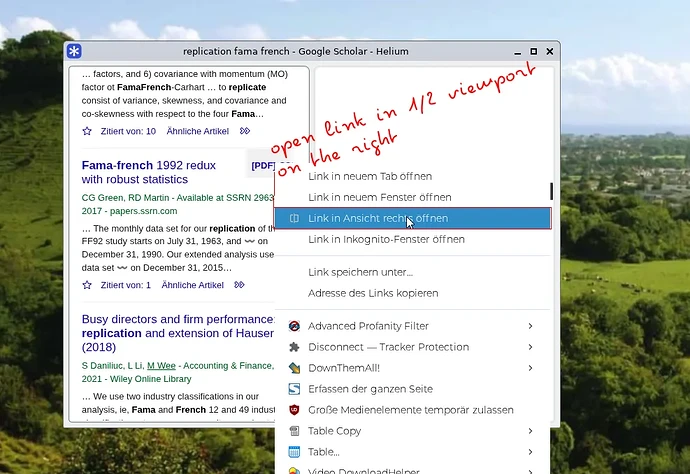The width and height of the screenshot is (690, 474).
Task: Open 'Zitiert von: 1' link
Action: pos(125,285)
